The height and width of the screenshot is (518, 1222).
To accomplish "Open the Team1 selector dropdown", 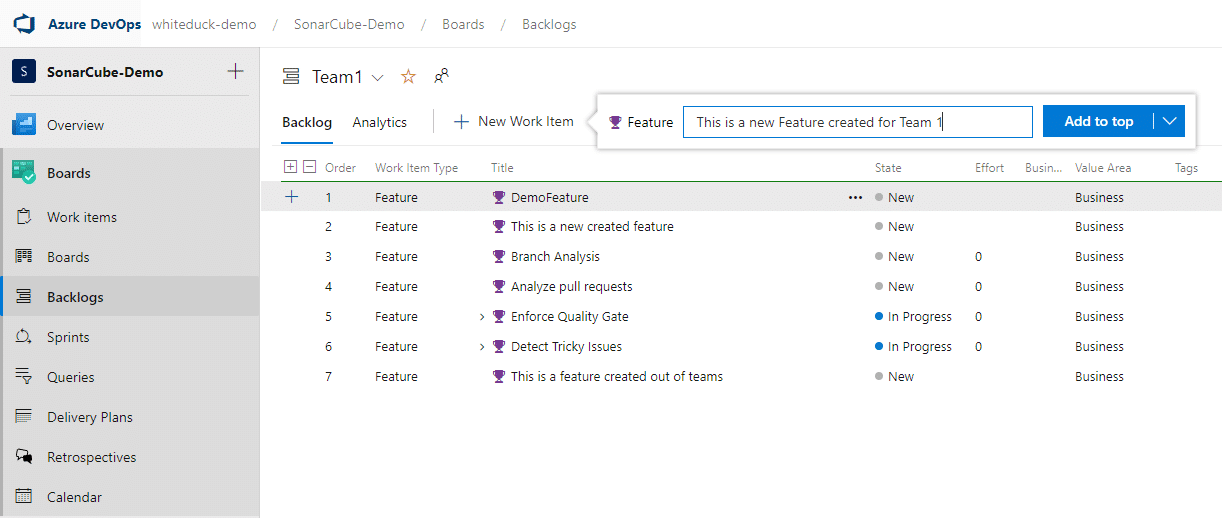I will pos(377,77).
